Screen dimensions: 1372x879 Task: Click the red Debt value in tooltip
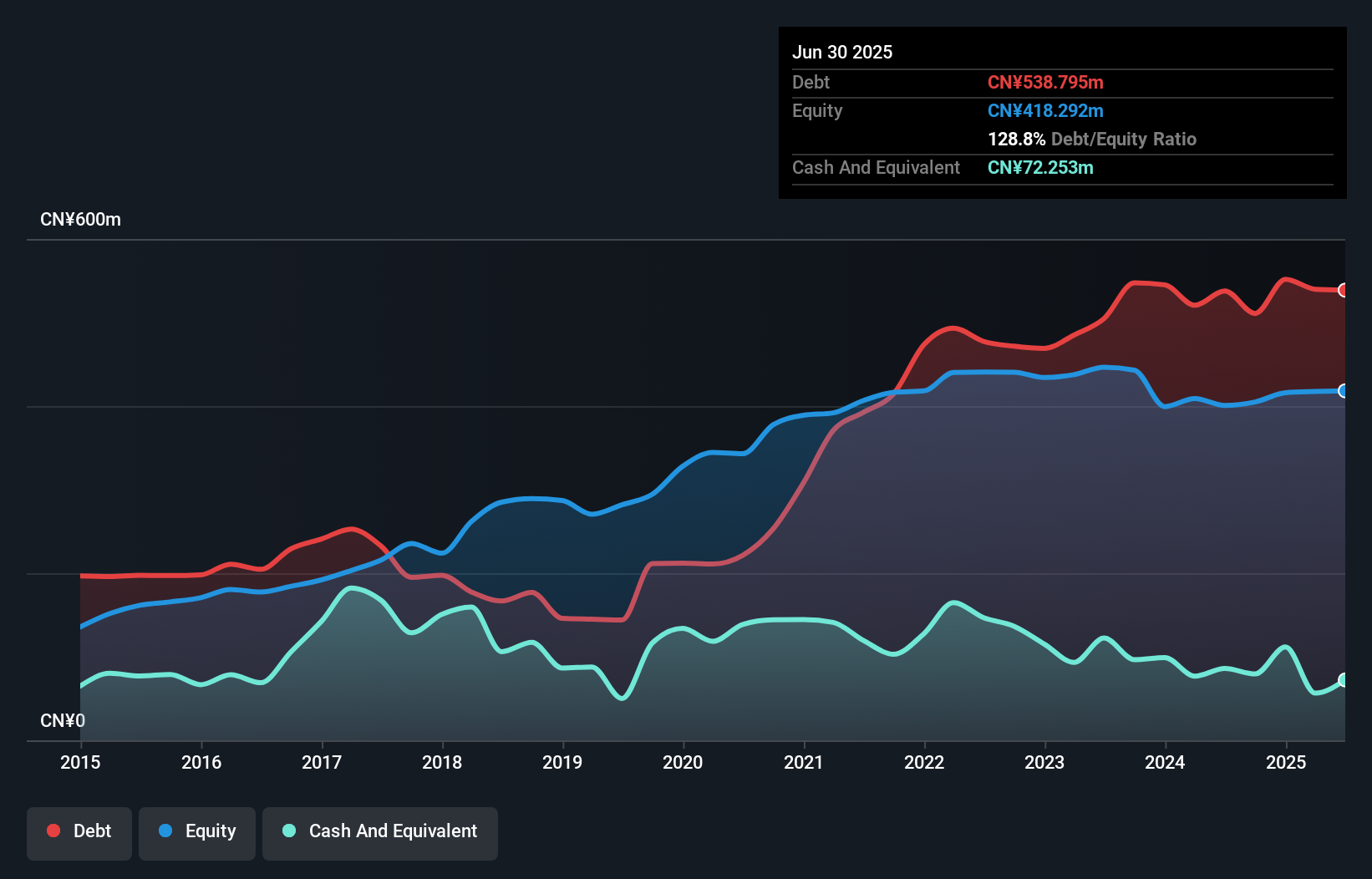click(x=1045, y=82)
